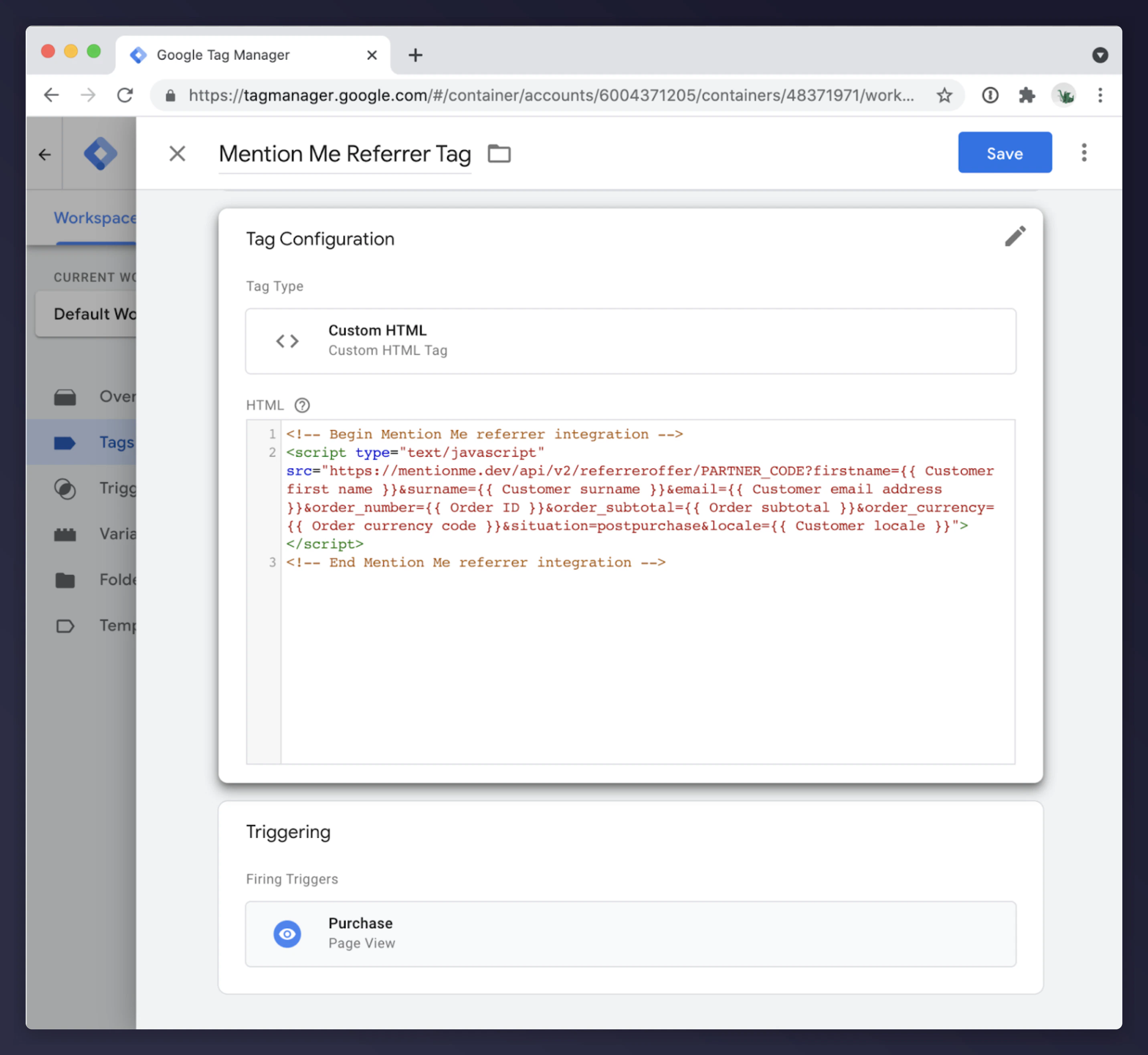
Task: Open the Default Workspace selector
Action: (x=86, y=313)
